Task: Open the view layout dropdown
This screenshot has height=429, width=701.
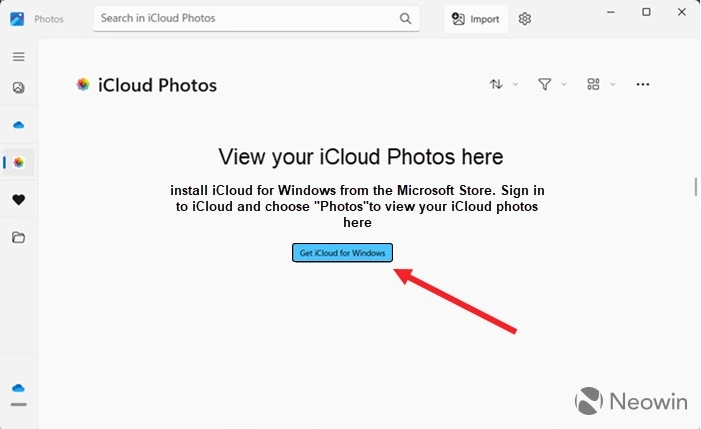Action: click(x=600, y=85)
